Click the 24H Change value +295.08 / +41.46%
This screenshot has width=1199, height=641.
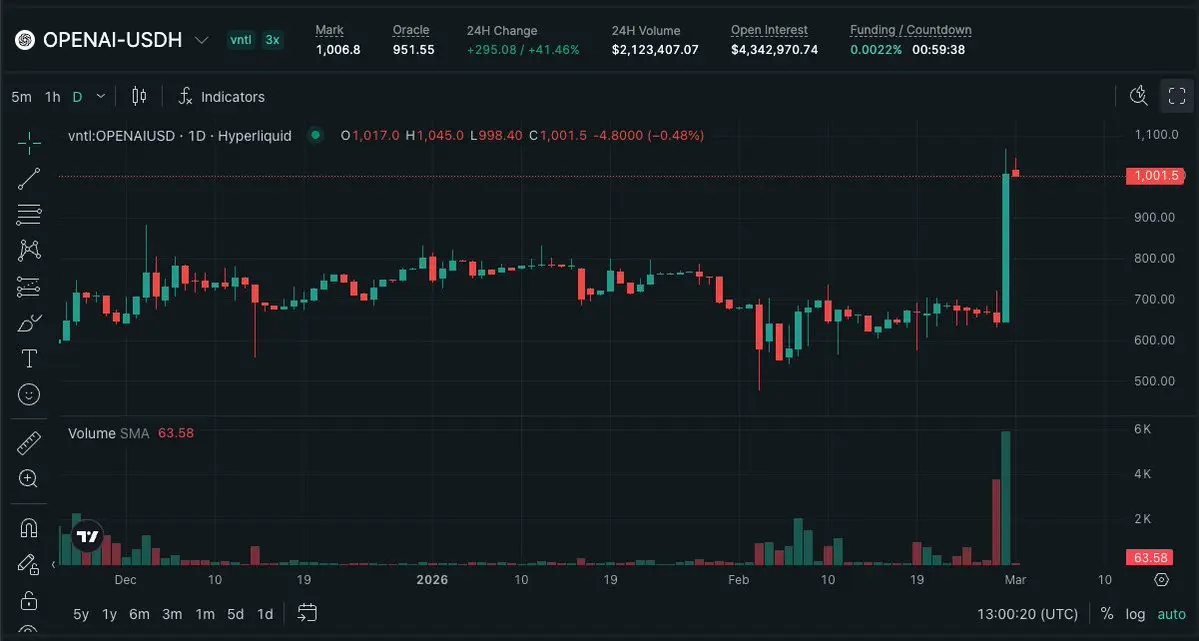pos(523,50)
